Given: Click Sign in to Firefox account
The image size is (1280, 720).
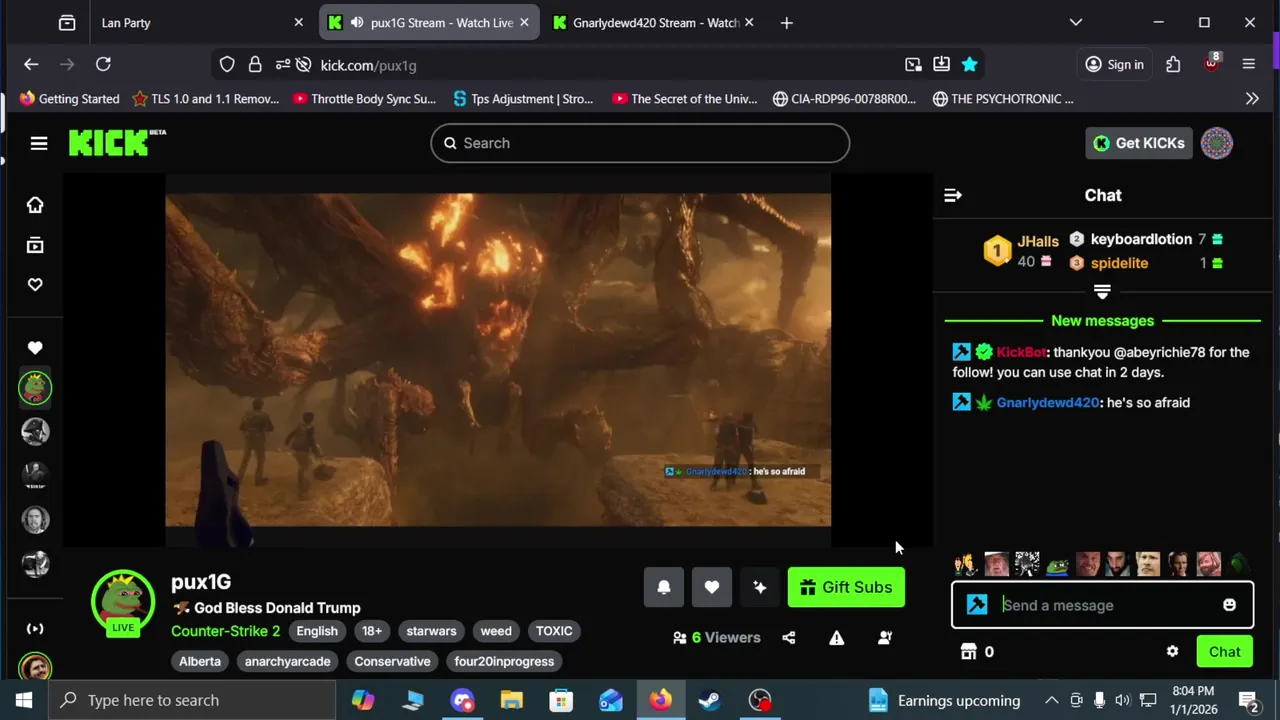Looking at the screenshot, I should (x=1114, y=64).
